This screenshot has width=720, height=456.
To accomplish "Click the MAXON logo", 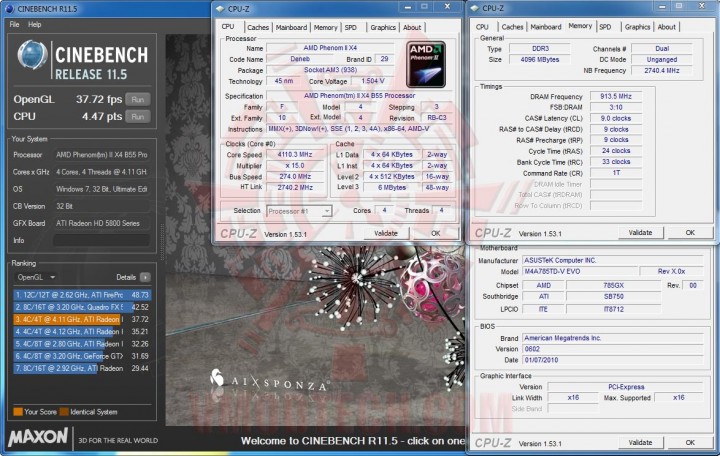I will (39, 437).
